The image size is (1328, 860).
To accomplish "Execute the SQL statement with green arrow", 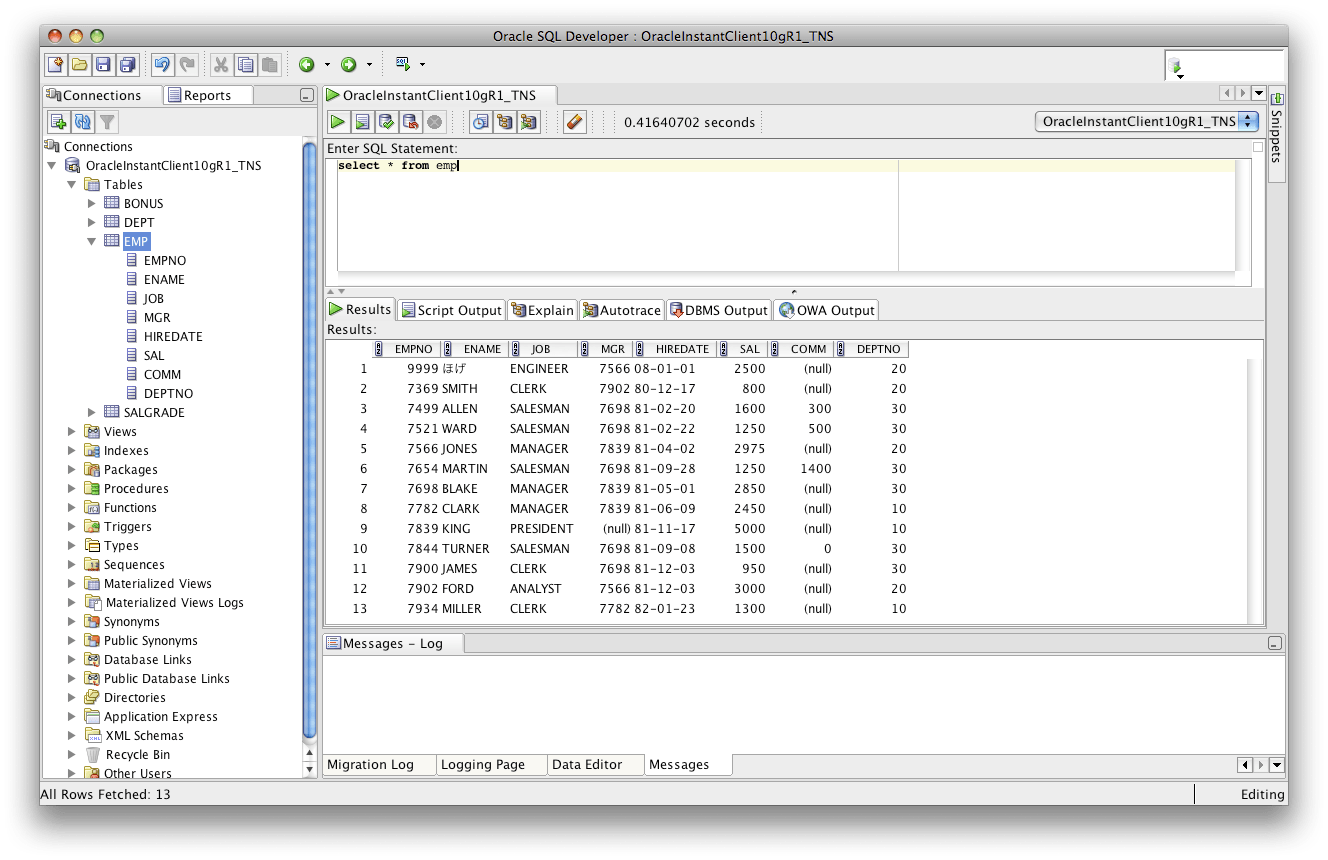I will point(338,122).
